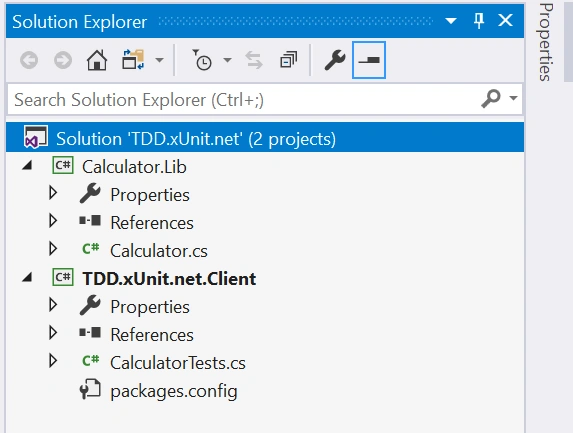Click the Calculator.cs C# file icon
Screen dimensions: 573x433
coord(90,248)
